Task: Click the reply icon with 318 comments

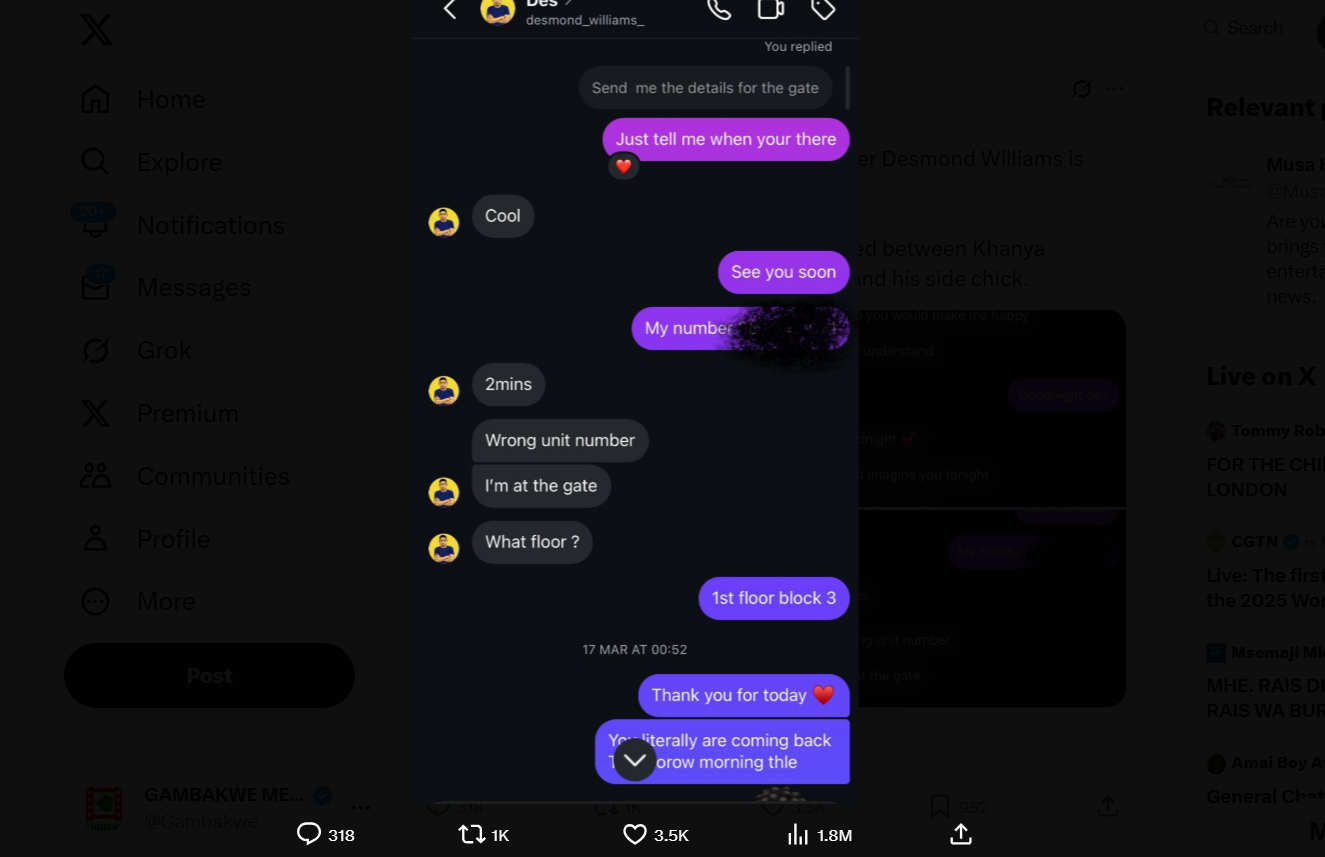Action: 326,834
